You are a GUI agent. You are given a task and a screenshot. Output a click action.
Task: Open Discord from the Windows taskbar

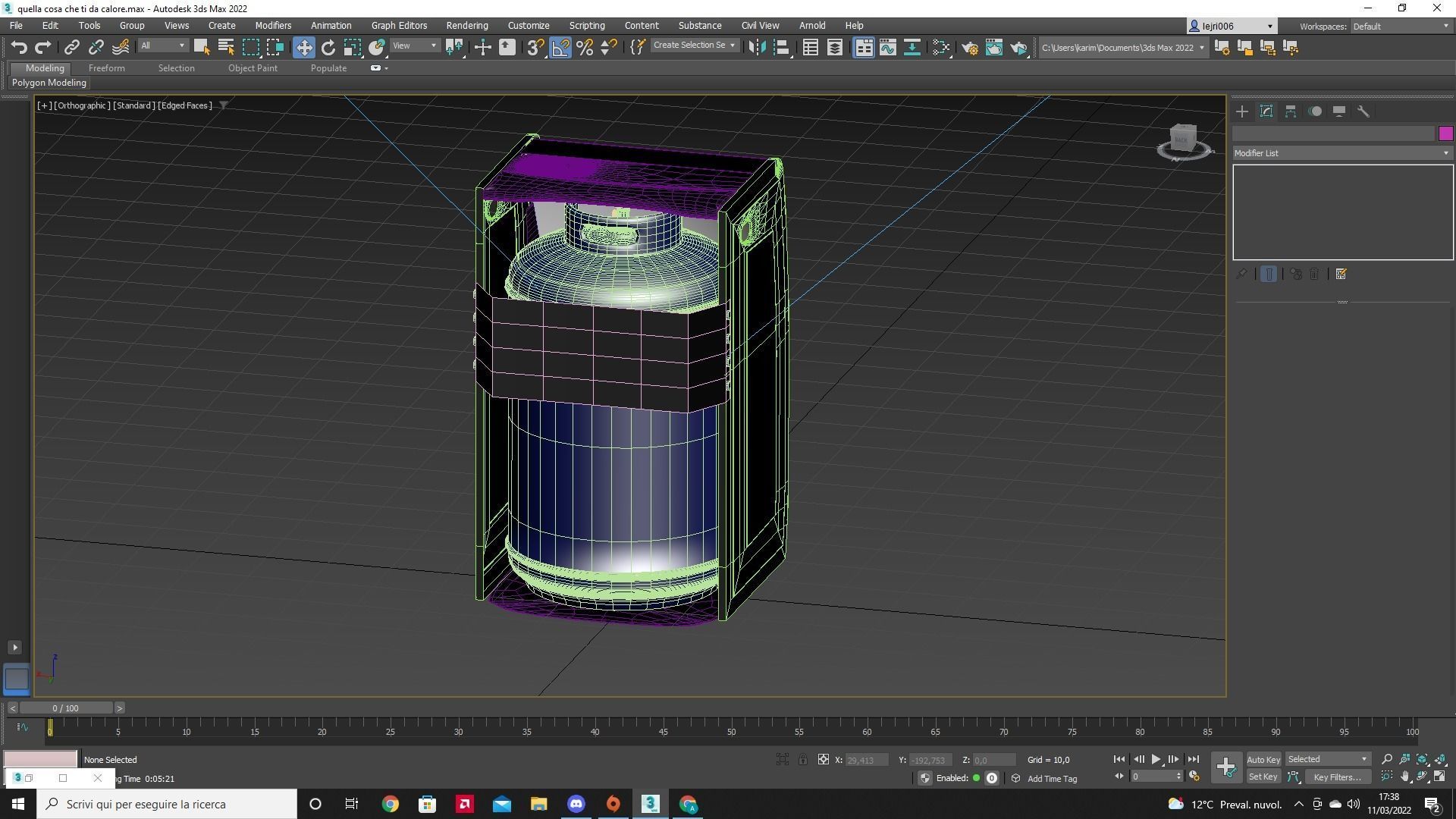pos(576,804)
